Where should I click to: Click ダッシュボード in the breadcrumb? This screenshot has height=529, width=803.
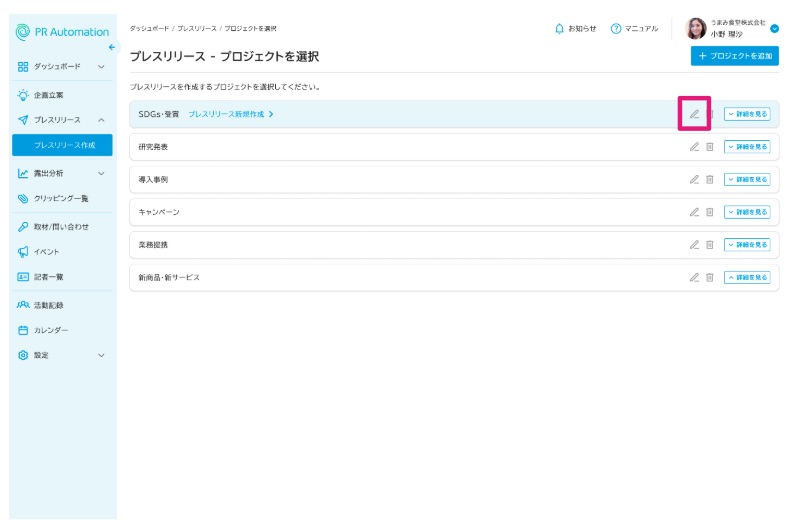tap(149, 28)
